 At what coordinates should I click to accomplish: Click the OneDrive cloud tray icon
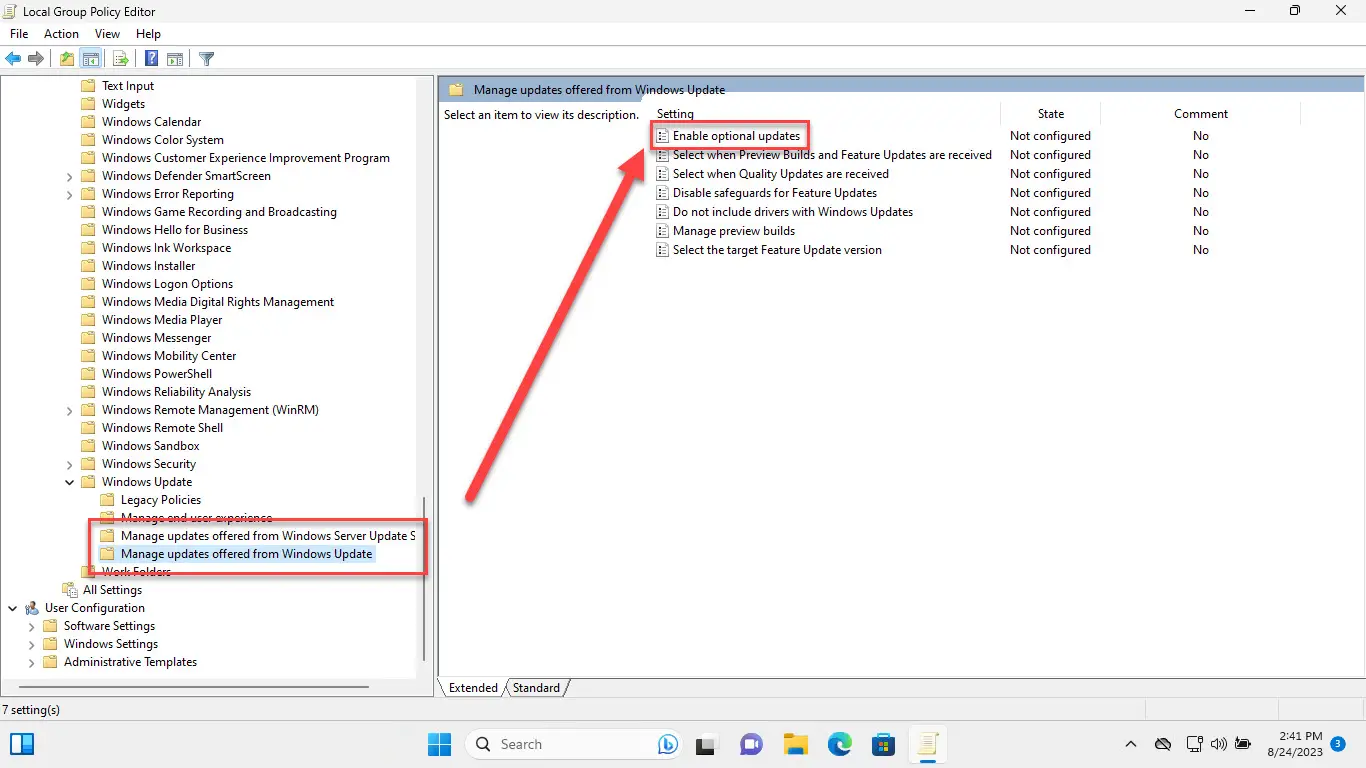tap(1163, 744)
